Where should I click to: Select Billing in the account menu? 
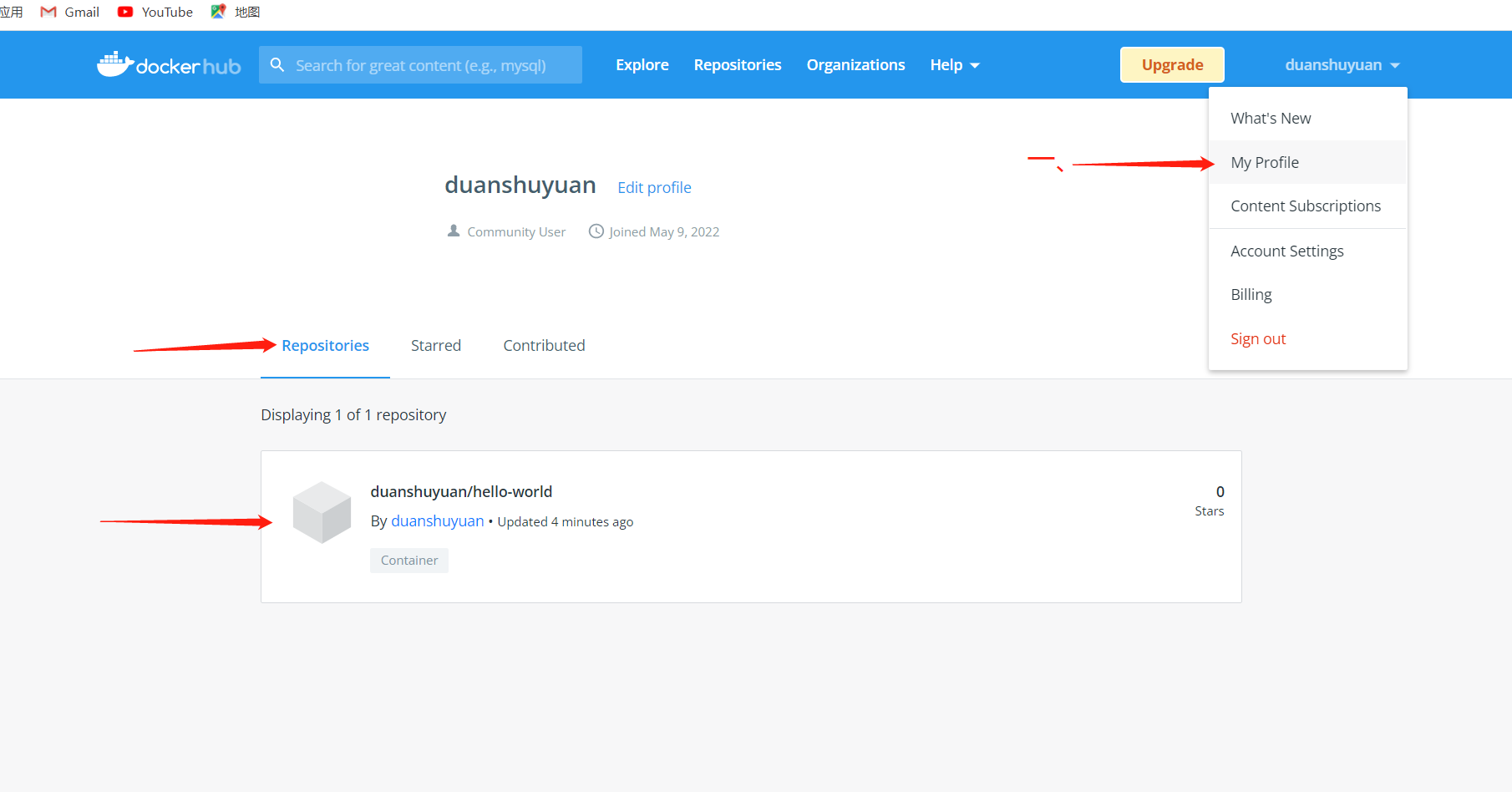(x=1308, y=295)
